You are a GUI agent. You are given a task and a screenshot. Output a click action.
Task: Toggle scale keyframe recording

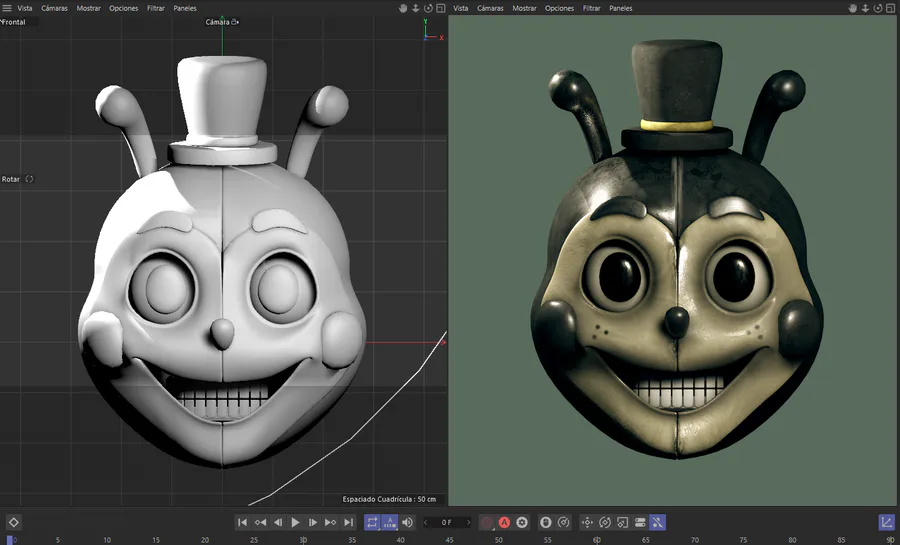(622, 522)
